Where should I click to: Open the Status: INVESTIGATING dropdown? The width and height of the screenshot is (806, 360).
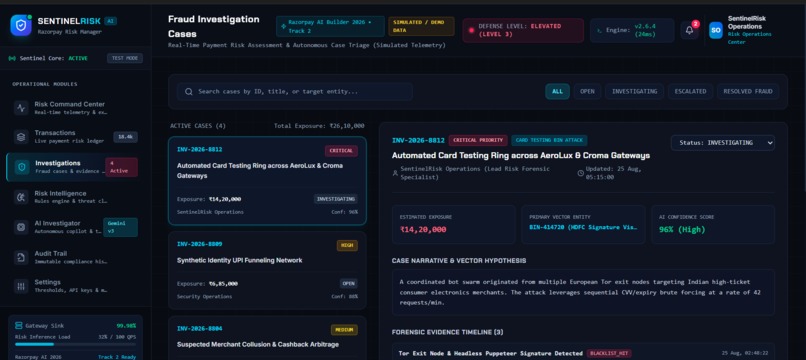click(x=722, y=142)
